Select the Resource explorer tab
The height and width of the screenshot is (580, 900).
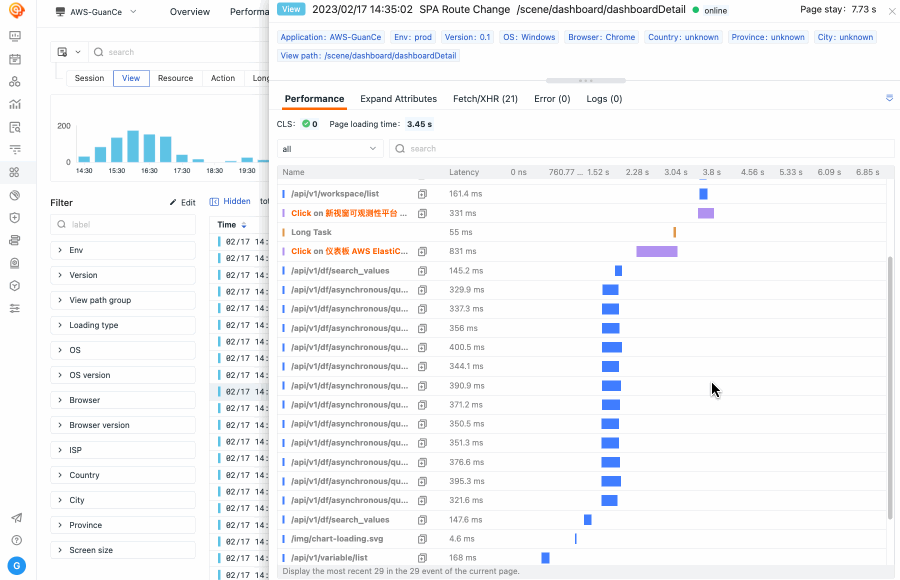176,78
